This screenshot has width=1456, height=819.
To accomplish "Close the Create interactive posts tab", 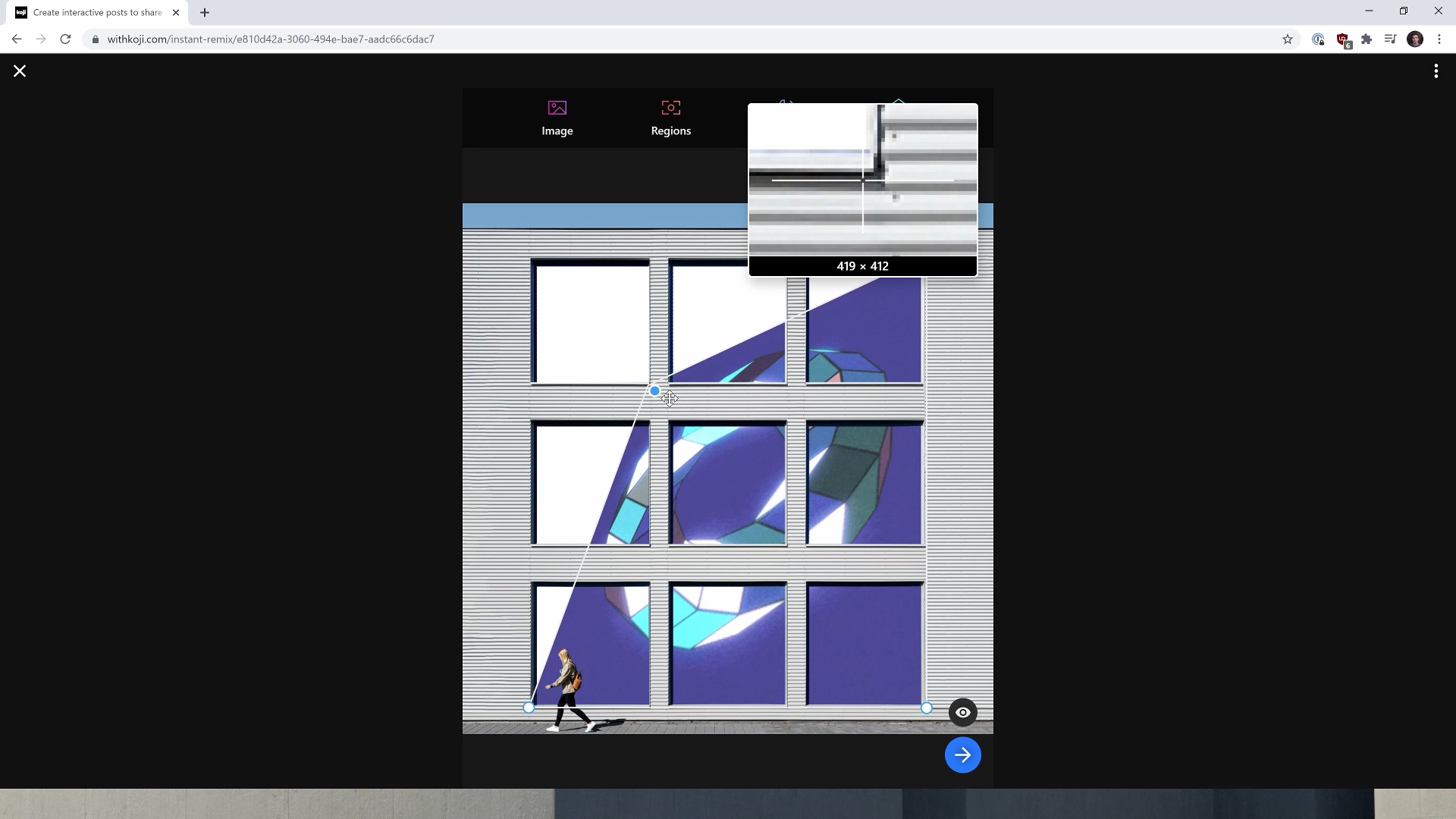I will tap(176, 13).
